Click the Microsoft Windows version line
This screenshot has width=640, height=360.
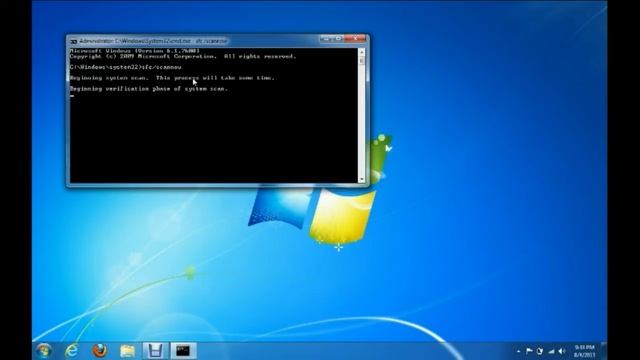(x=135, y=51)
